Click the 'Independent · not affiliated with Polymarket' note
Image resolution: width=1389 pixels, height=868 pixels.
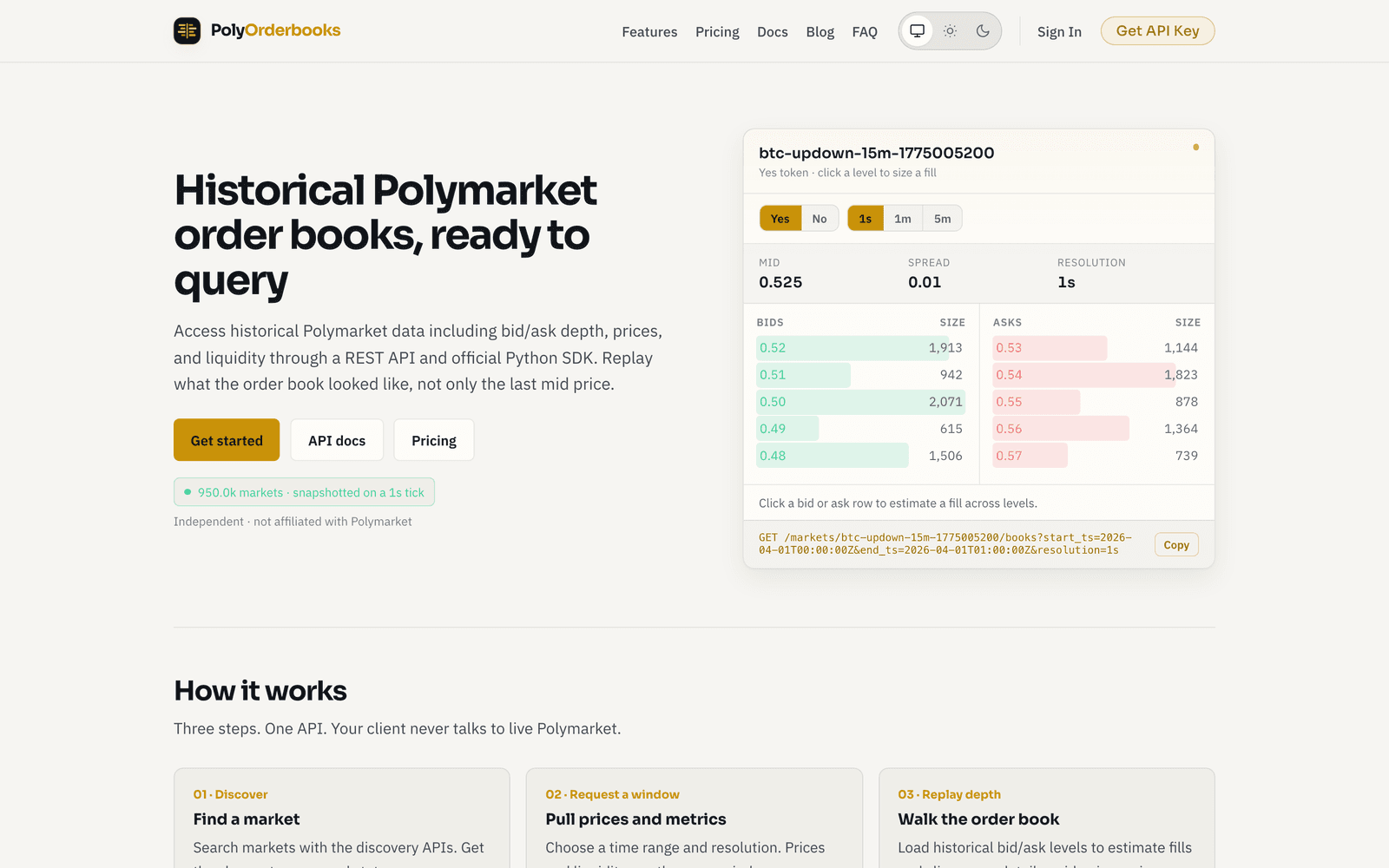(x=293, y=522)
